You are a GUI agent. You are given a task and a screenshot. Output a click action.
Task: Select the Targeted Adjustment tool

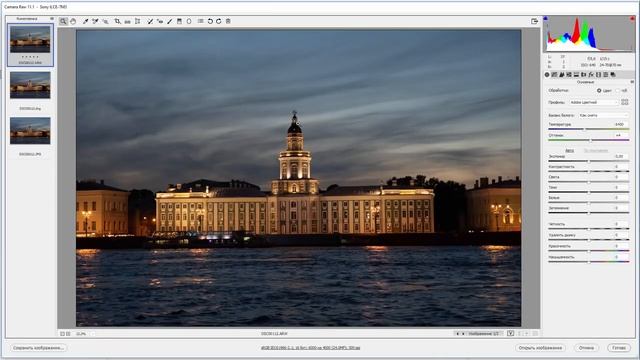105,21
